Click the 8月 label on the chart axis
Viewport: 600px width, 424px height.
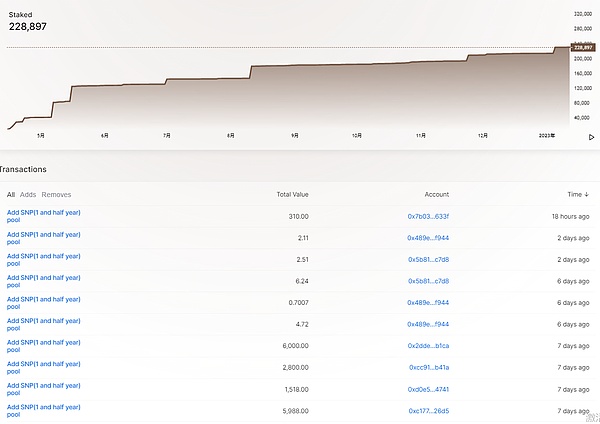(231, 134)
